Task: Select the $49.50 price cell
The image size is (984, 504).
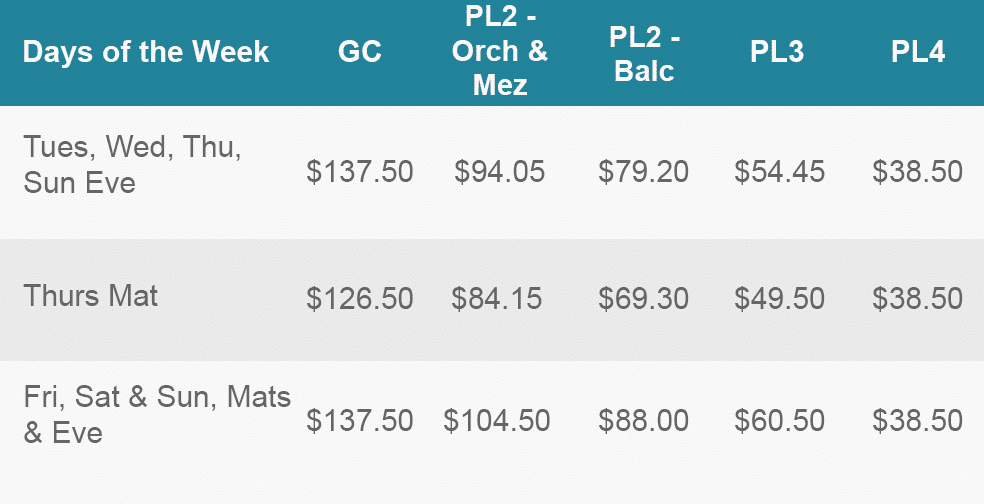Action: pos(779,298)
